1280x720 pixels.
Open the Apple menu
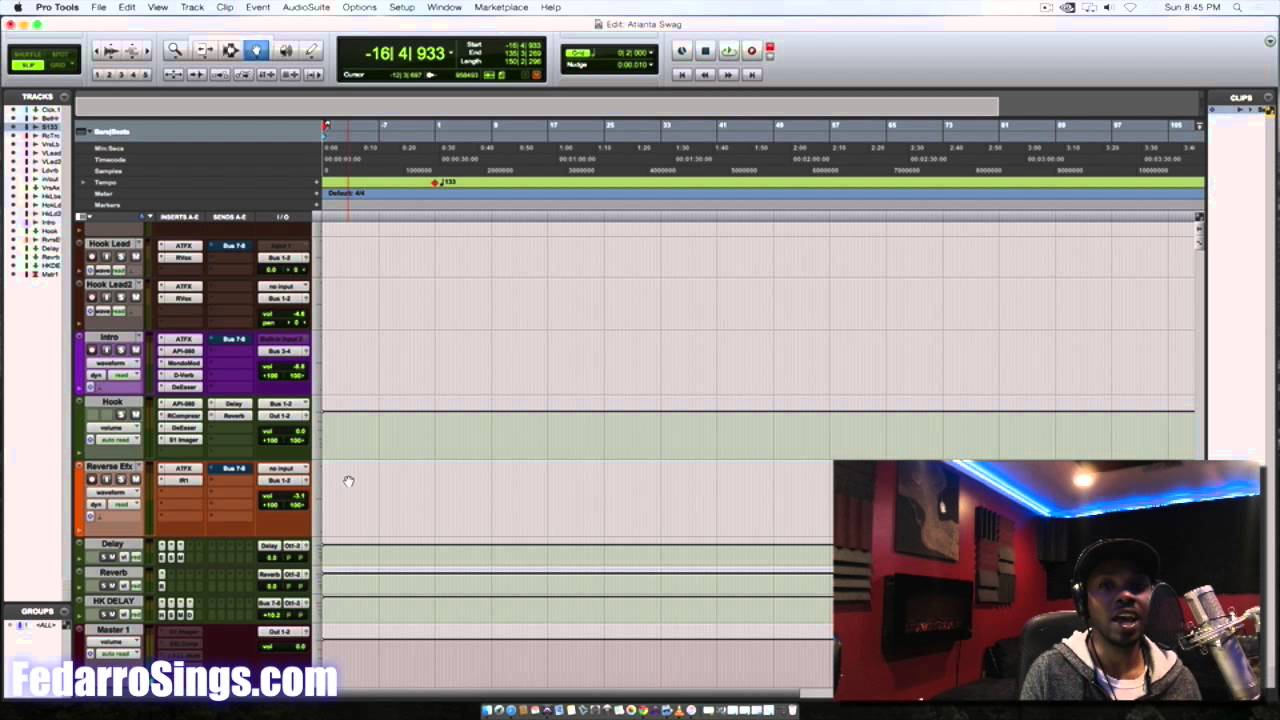17,7
